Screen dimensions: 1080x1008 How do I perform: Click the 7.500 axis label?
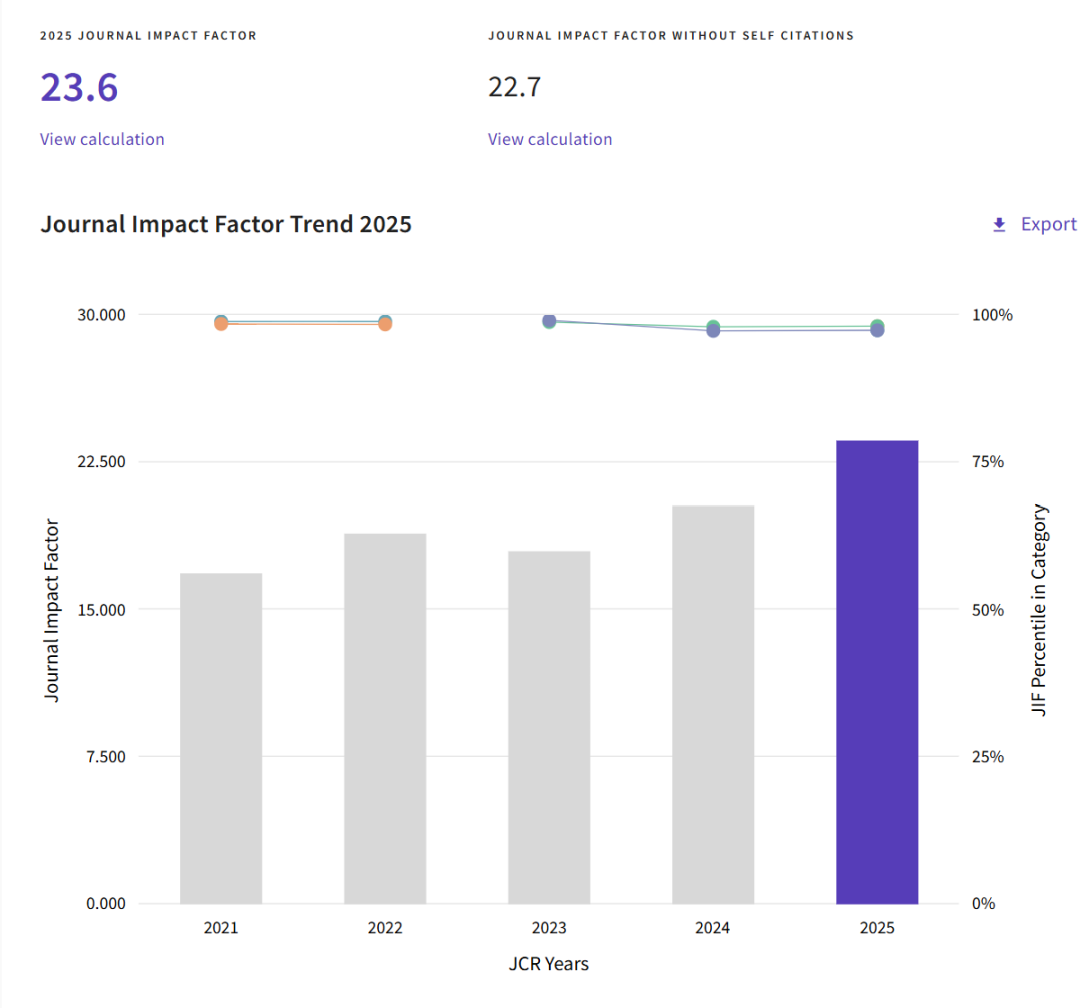click(105, 757)
